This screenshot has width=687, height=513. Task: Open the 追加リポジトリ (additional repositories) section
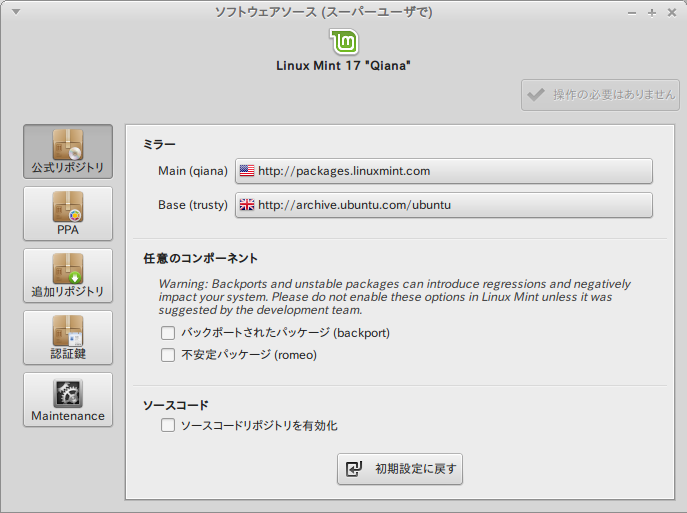(68, 276)
